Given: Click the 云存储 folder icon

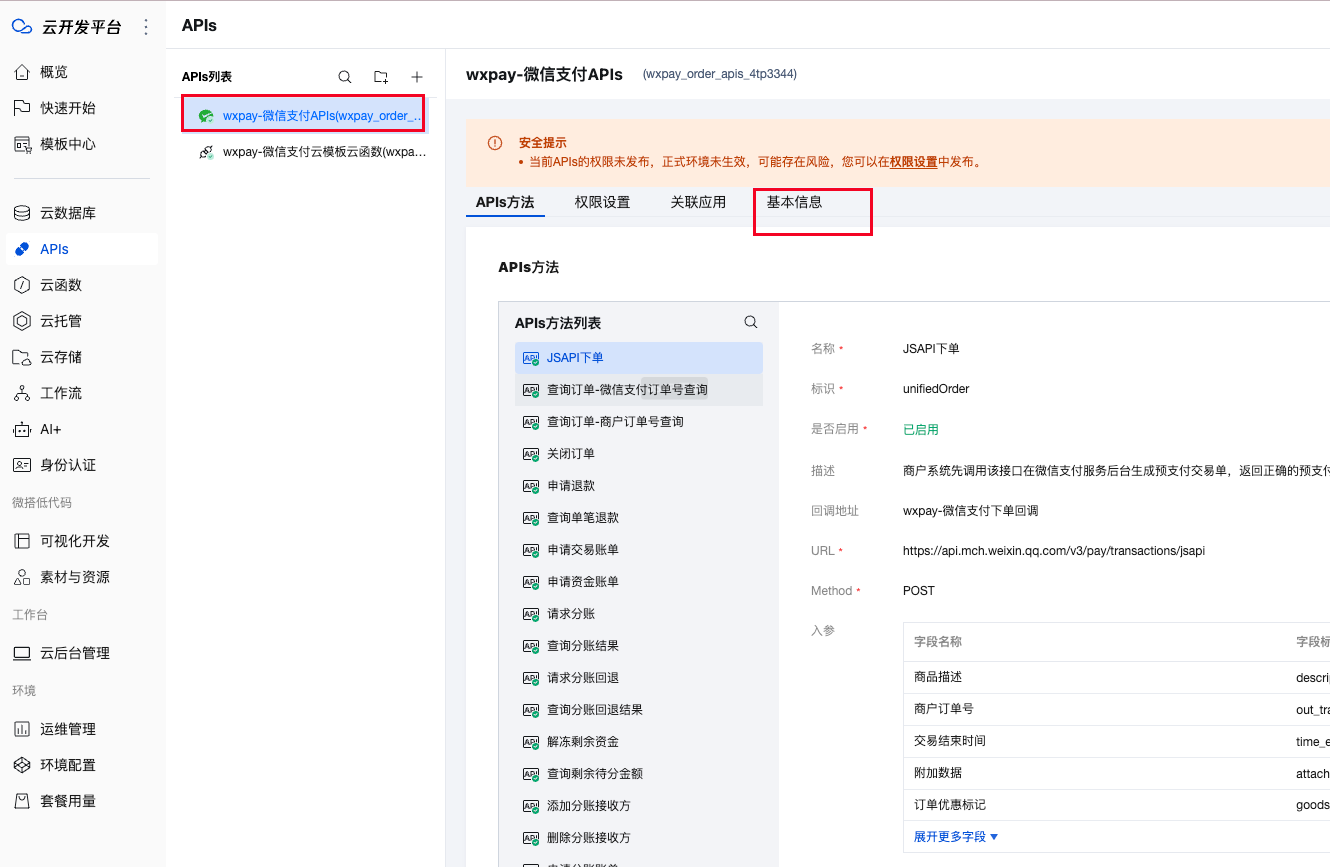Looking at the screenshot, I should click(22, 357).
